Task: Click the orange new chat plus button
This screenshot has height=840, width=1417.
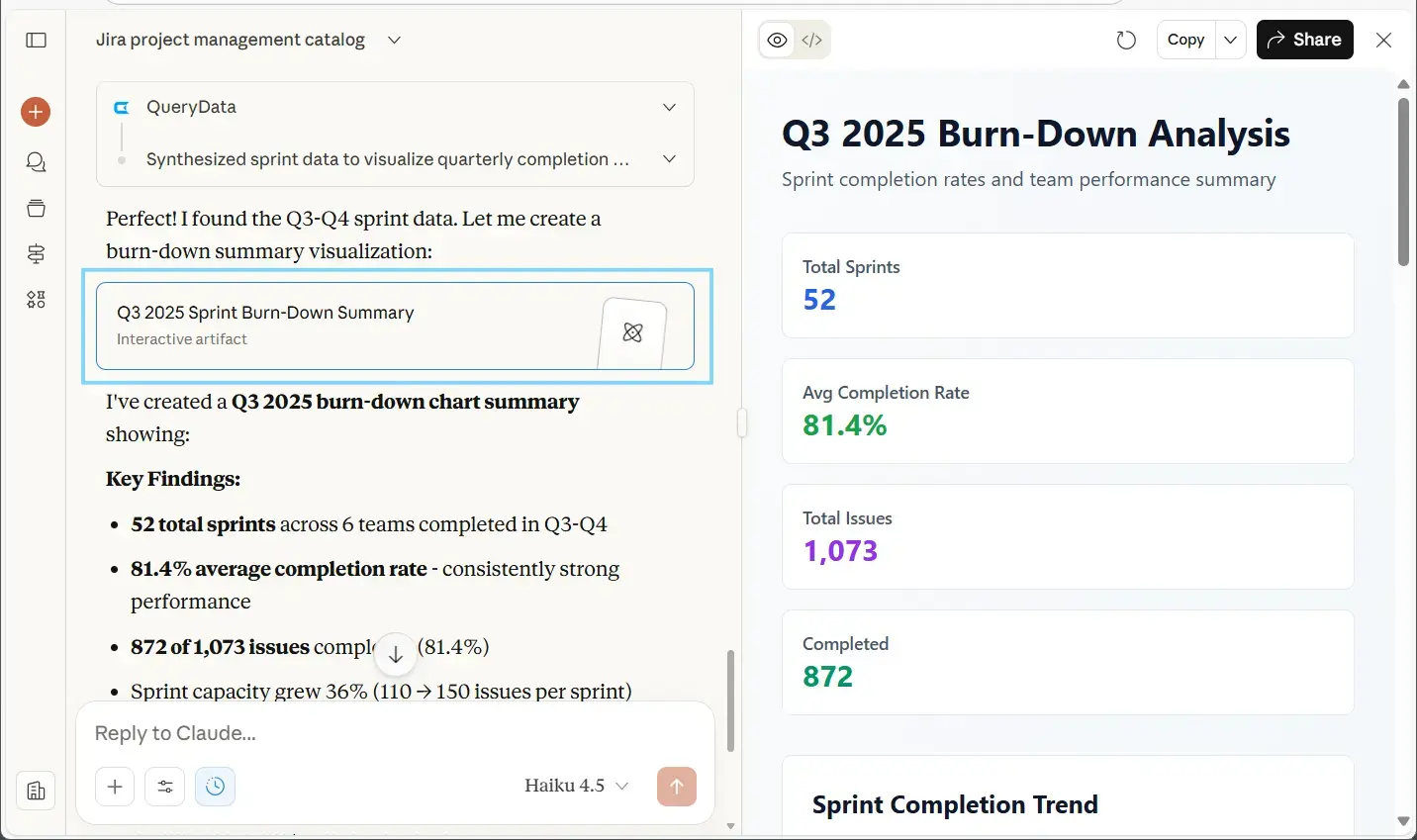Action: click(x=36, y=112)
